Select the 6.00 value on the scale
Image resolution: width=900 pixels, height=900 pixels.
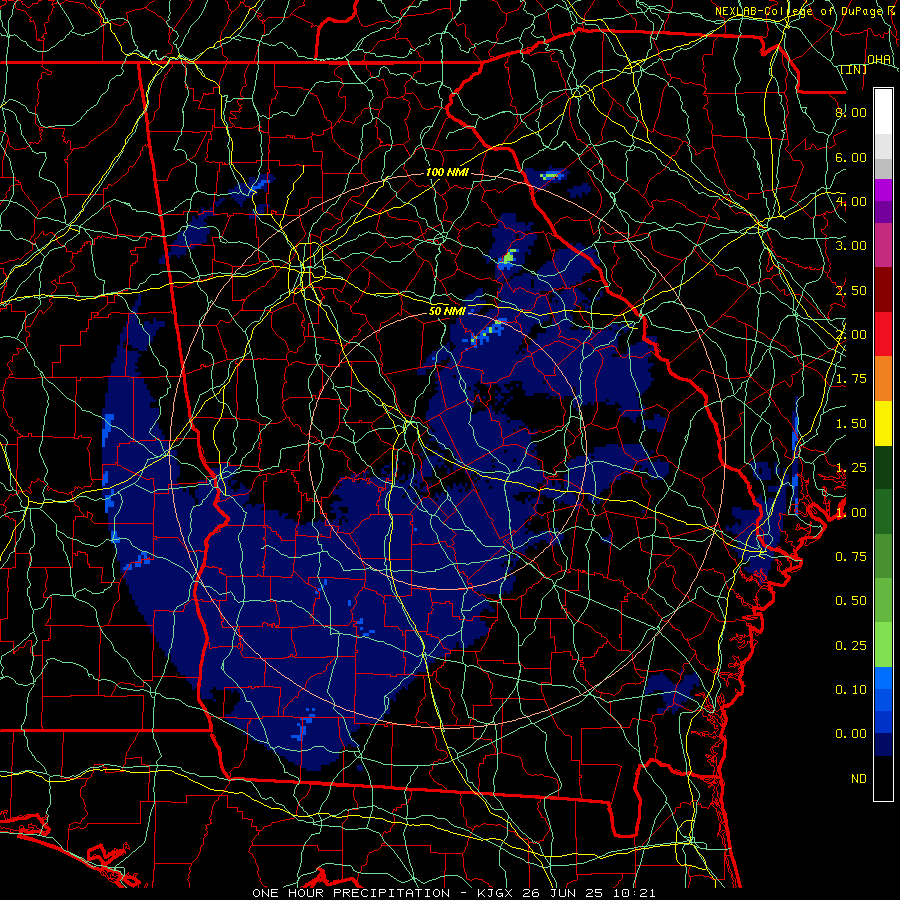point(851,157)
